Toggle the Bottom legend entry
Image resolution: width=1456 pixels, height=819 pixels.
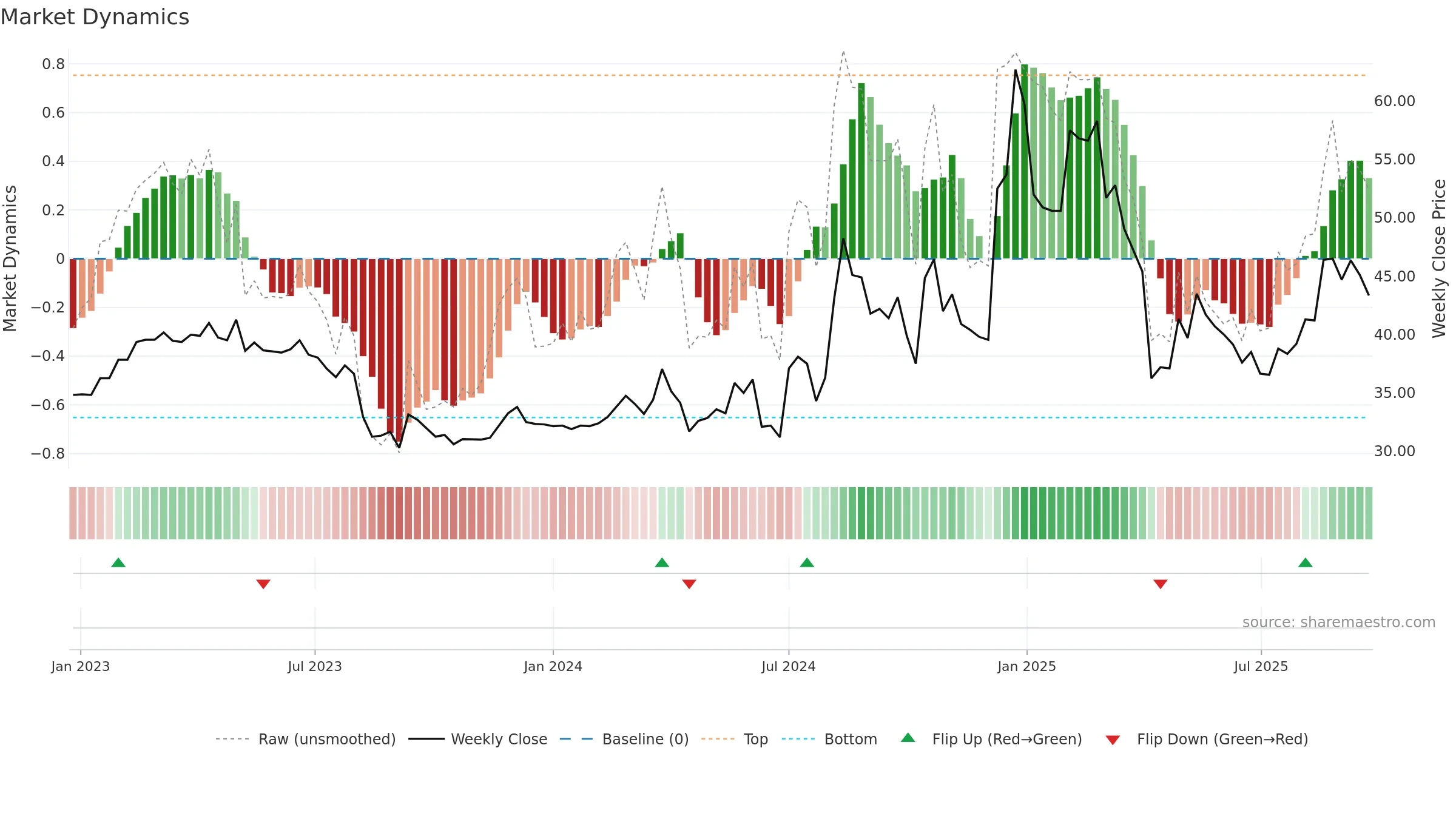(829, 739)
